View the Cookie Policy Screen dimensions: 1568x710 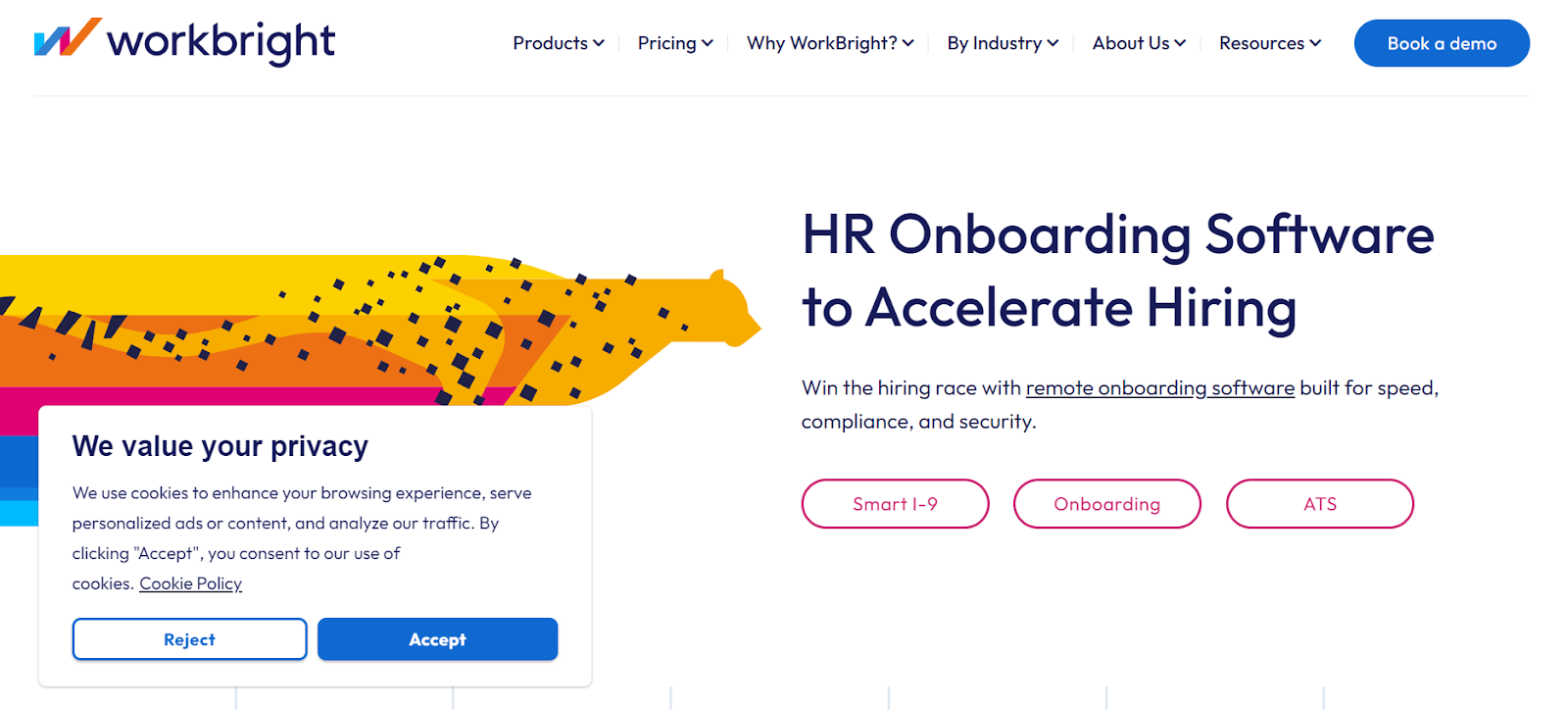tap(190, 583)
